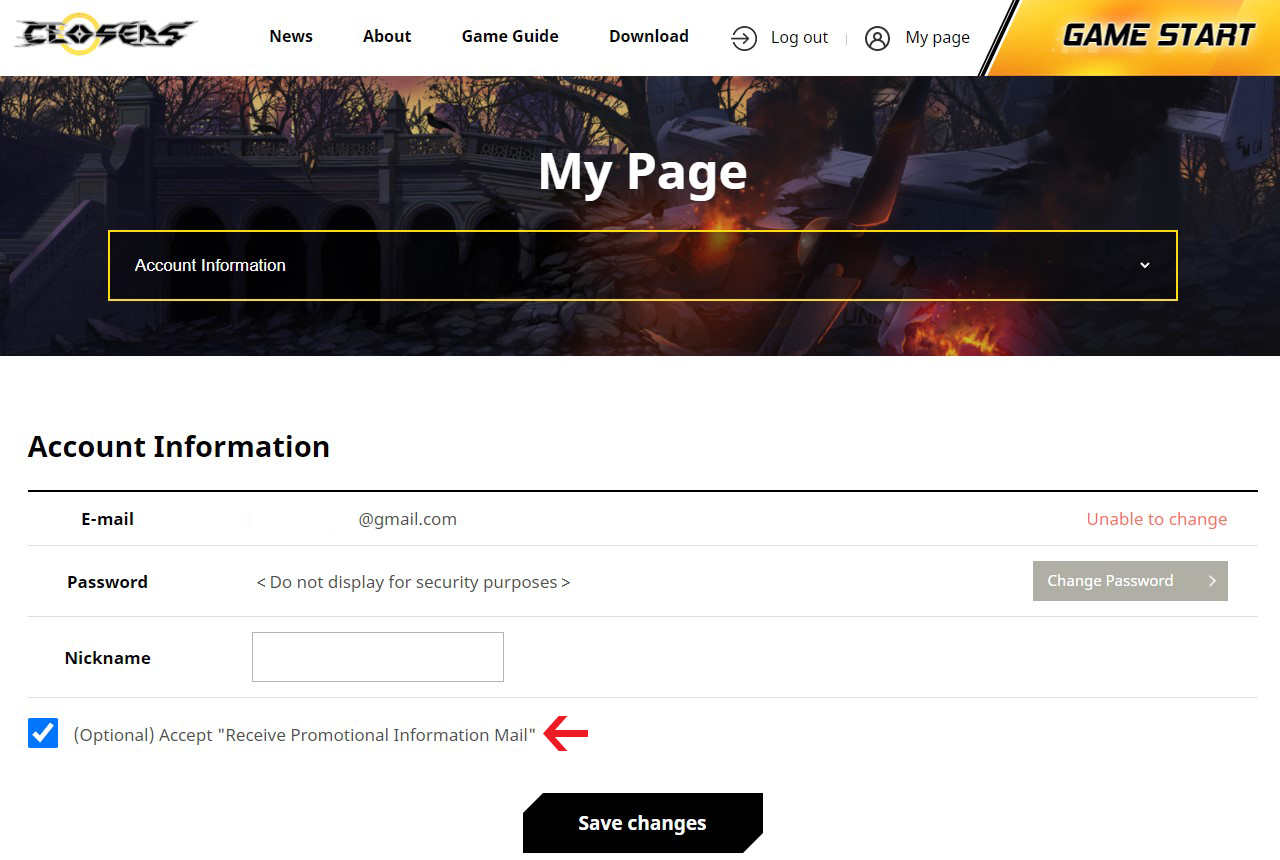1280x860 pixels.
Task: Open the My page text link
Action: pyautogui.click(x=937, y=38)
